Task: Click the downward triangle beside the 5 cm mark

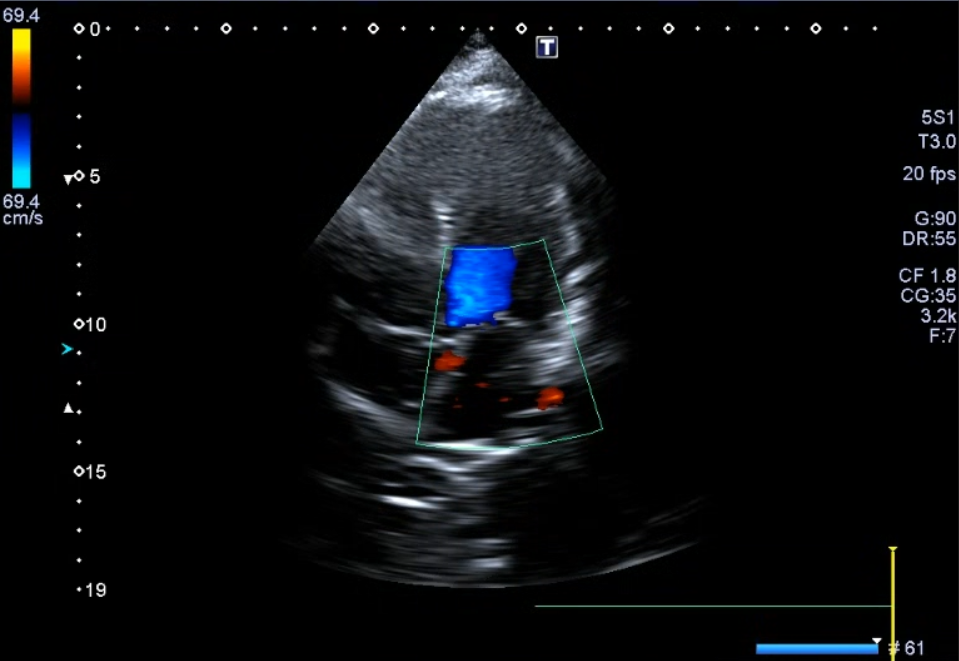Action: [68, 179]
